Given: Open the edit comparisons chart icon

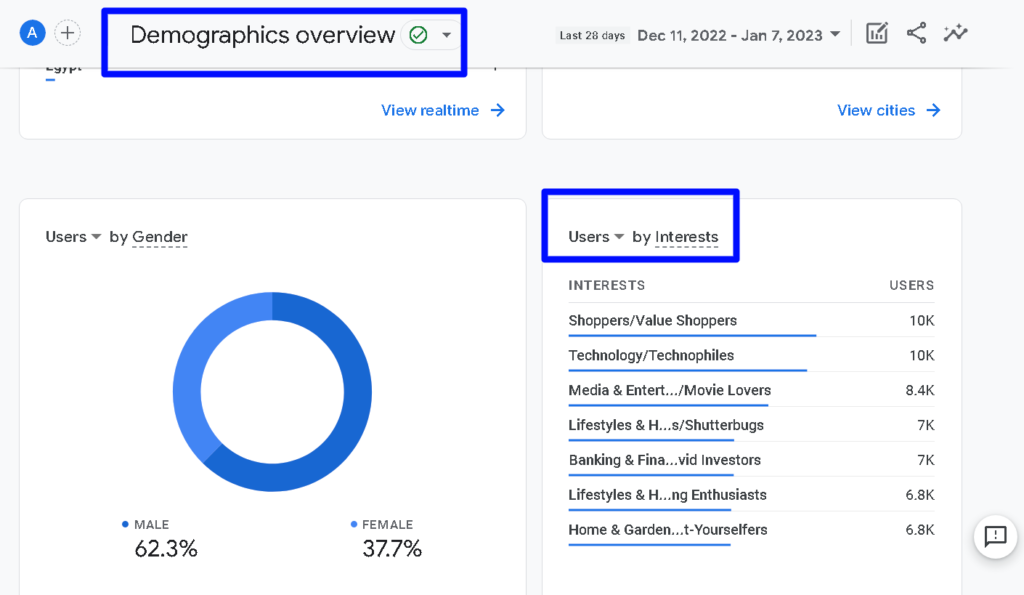Looking at the screenshot, I should [876, 33].
